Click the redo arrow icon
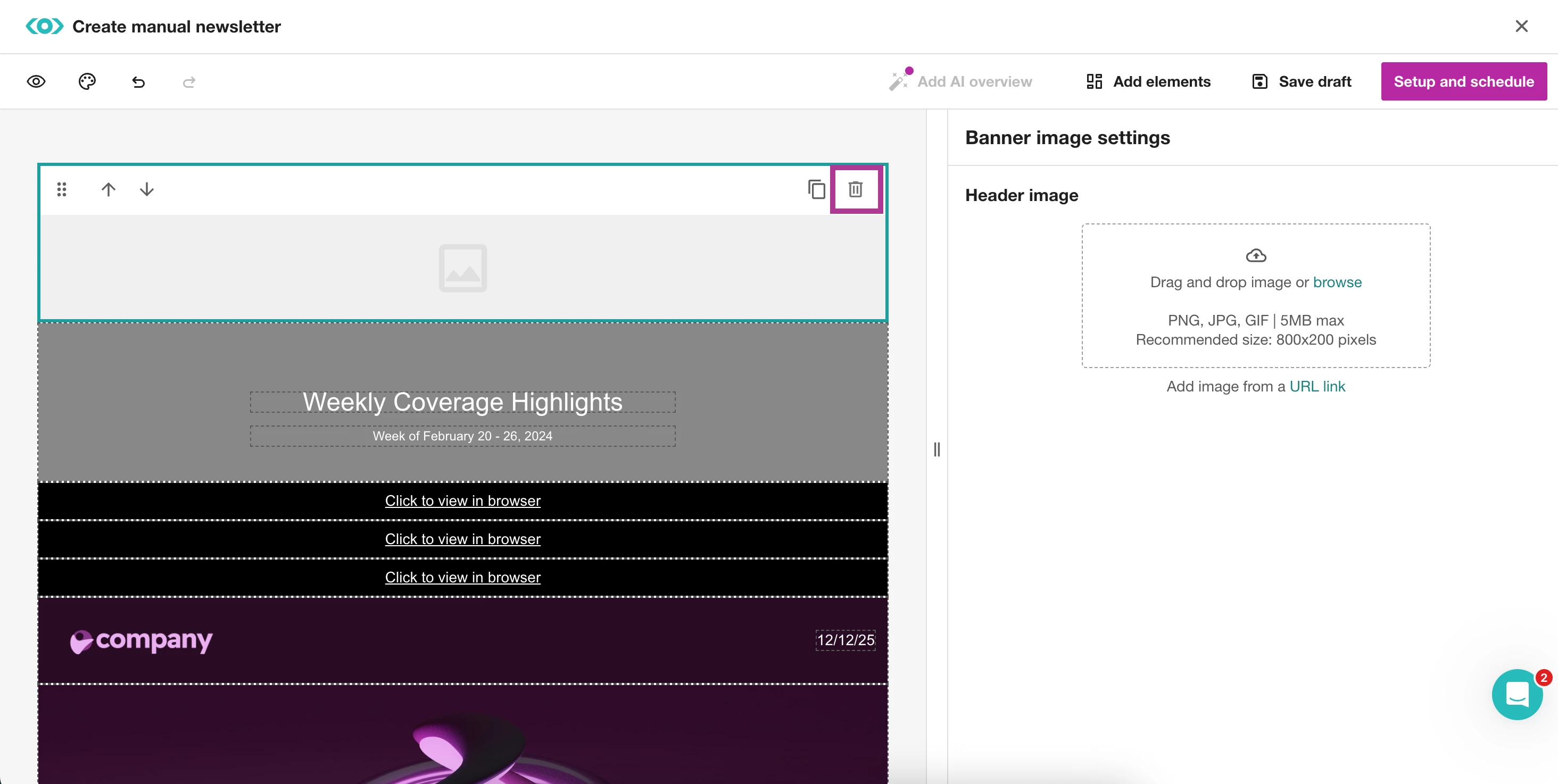This screenshot has height=784, width=1558. pyautogui.click(x=189, y=81)
